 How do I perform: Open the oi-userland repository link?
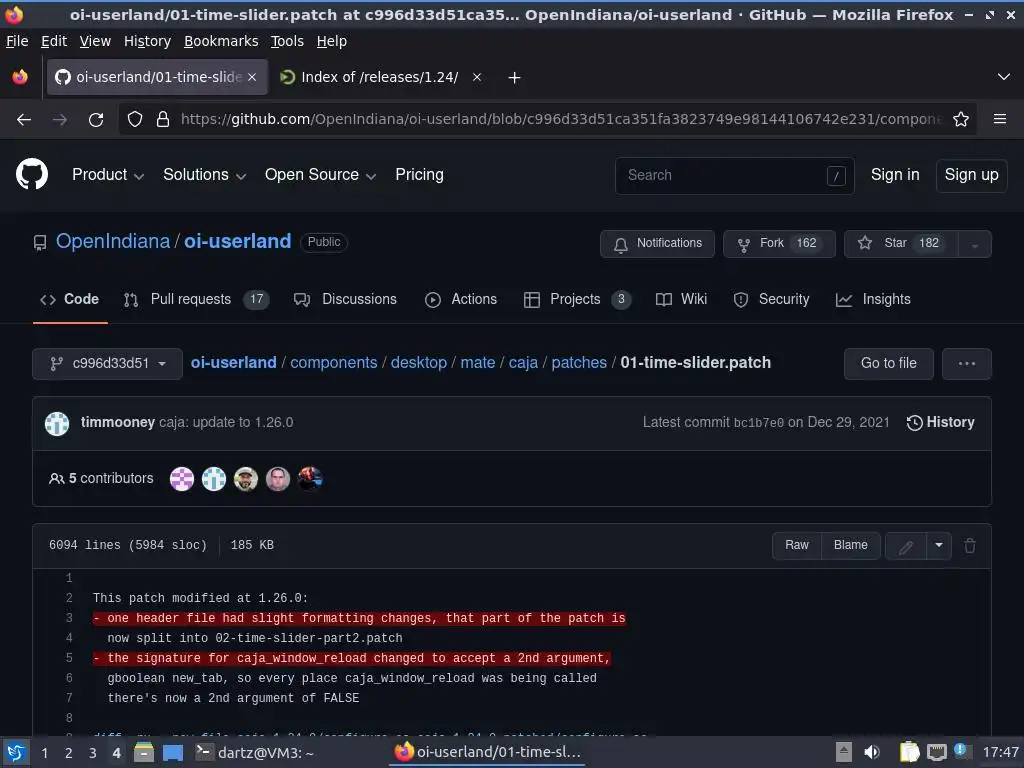point(238,242)
